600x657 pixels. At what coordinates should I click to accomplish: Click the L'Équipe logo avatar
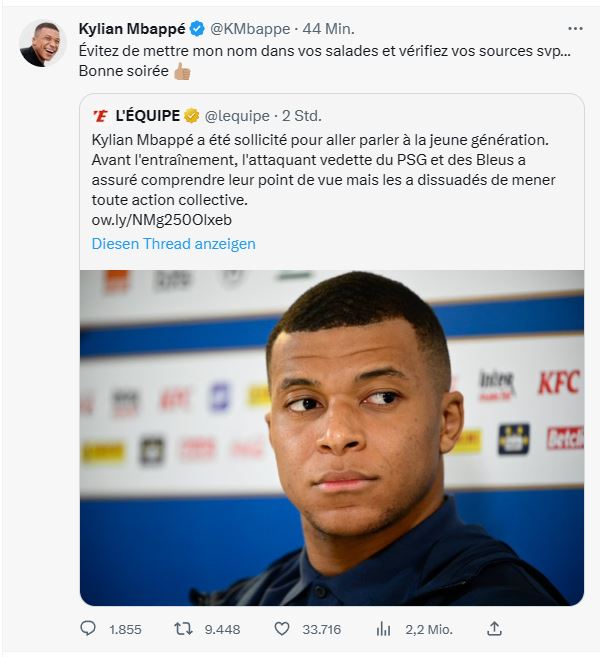click(99, 116)
